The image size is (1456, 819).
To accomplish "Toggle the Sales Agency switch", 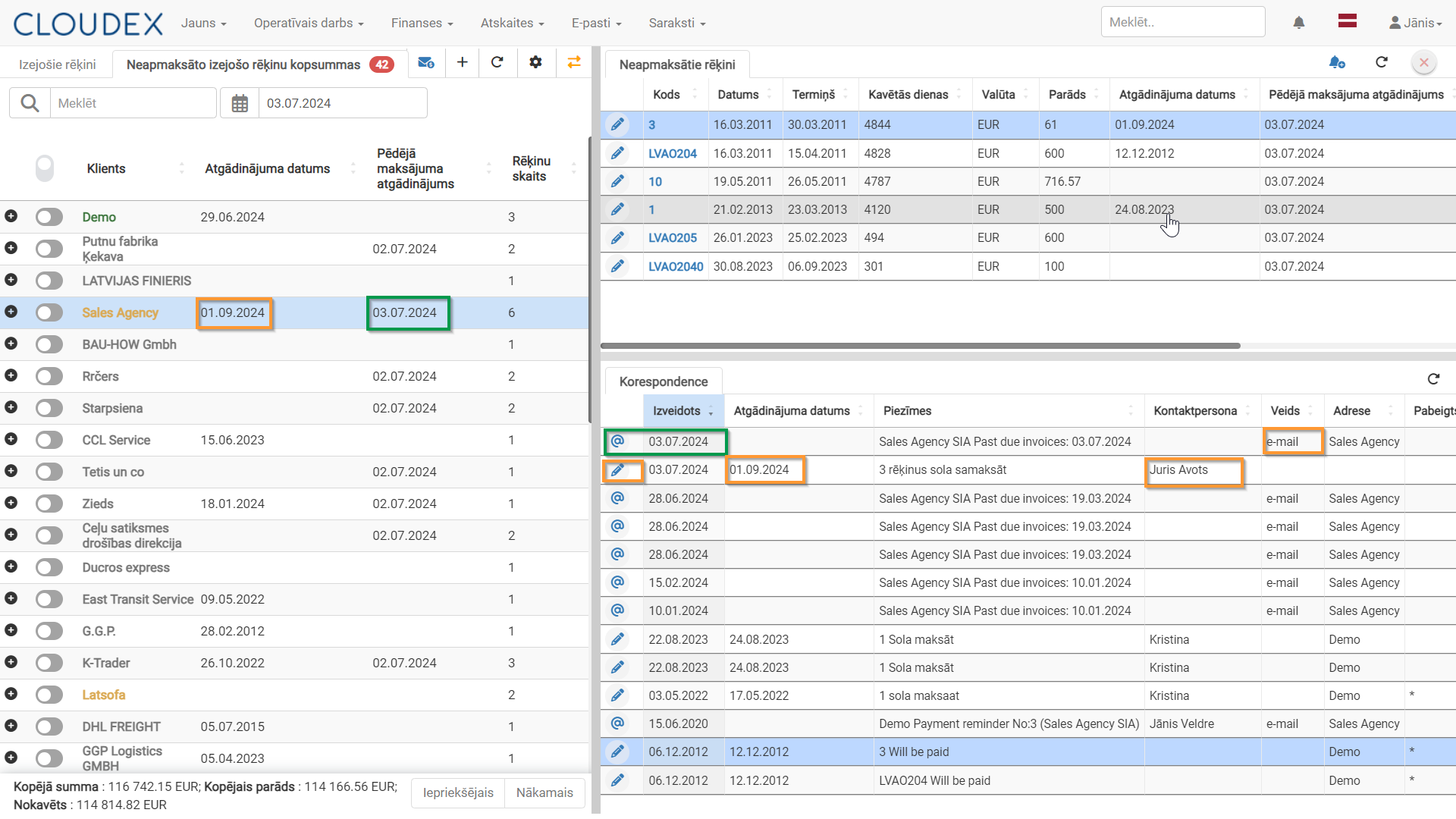I will pyautogui.click(x=49, y=313).
